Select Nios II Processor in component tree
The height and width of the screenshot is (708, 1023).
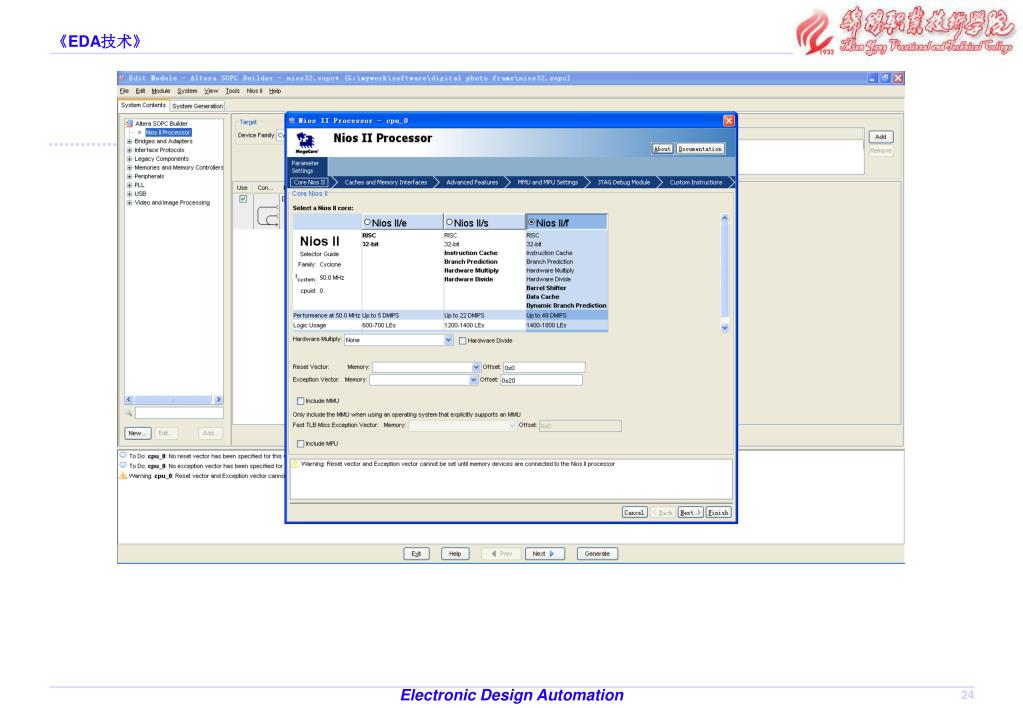(x=168, y=132)
